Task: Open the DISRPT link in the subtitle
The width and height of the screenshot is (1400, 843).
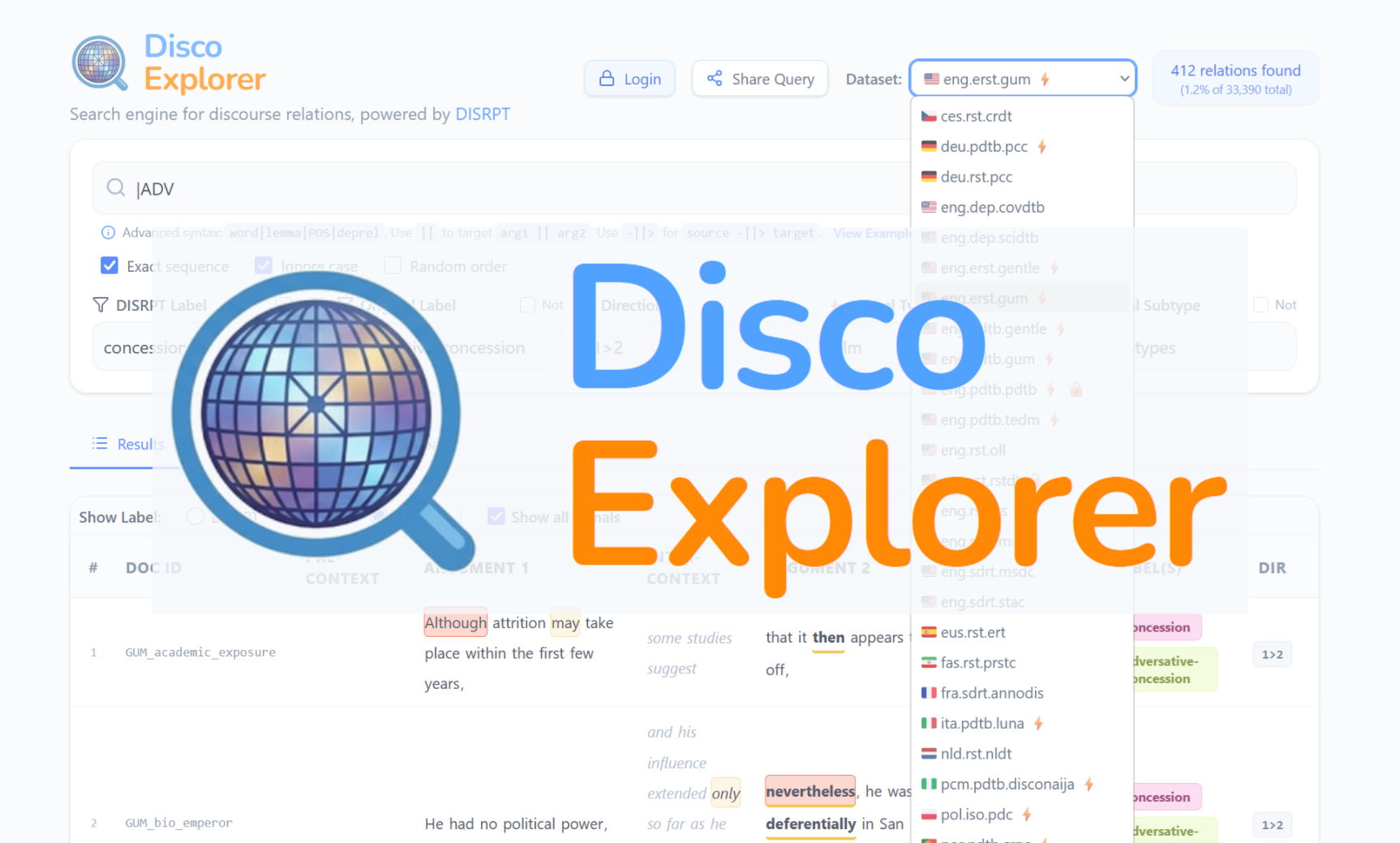Action: [x=483, y=114]
